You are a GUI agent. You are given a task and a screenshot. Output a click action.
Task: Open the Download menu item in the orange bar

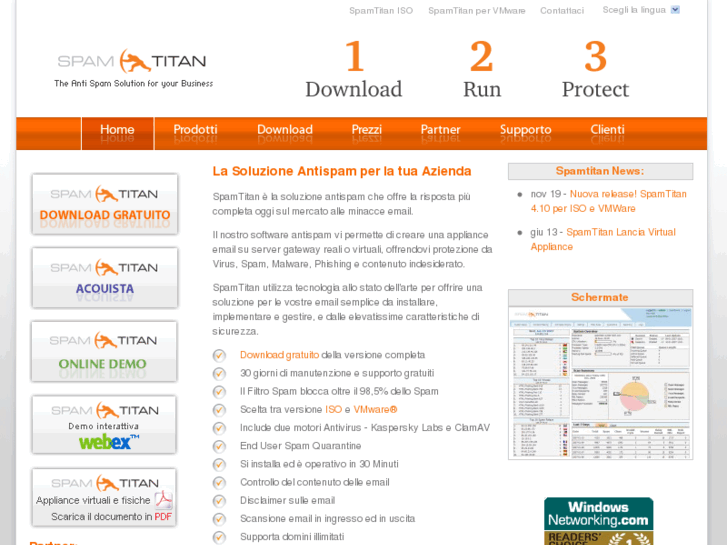285,130
